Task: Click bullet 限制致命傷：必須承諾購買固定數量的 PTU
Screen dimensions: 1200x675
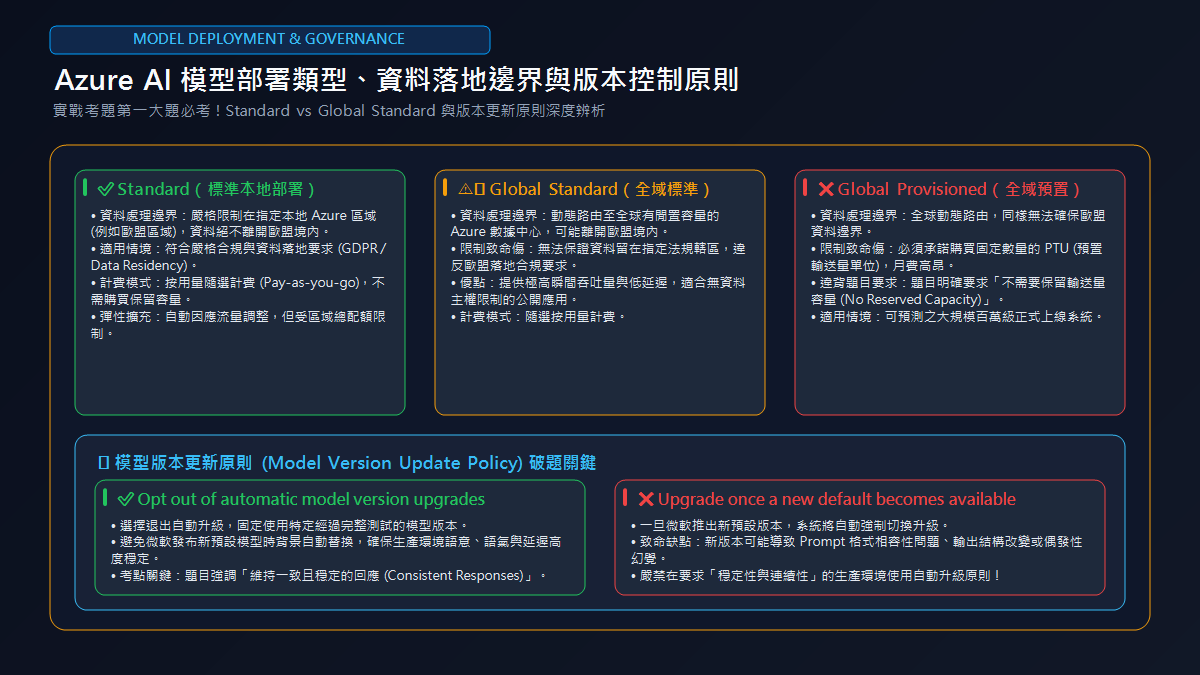Action: coord(956,256)
